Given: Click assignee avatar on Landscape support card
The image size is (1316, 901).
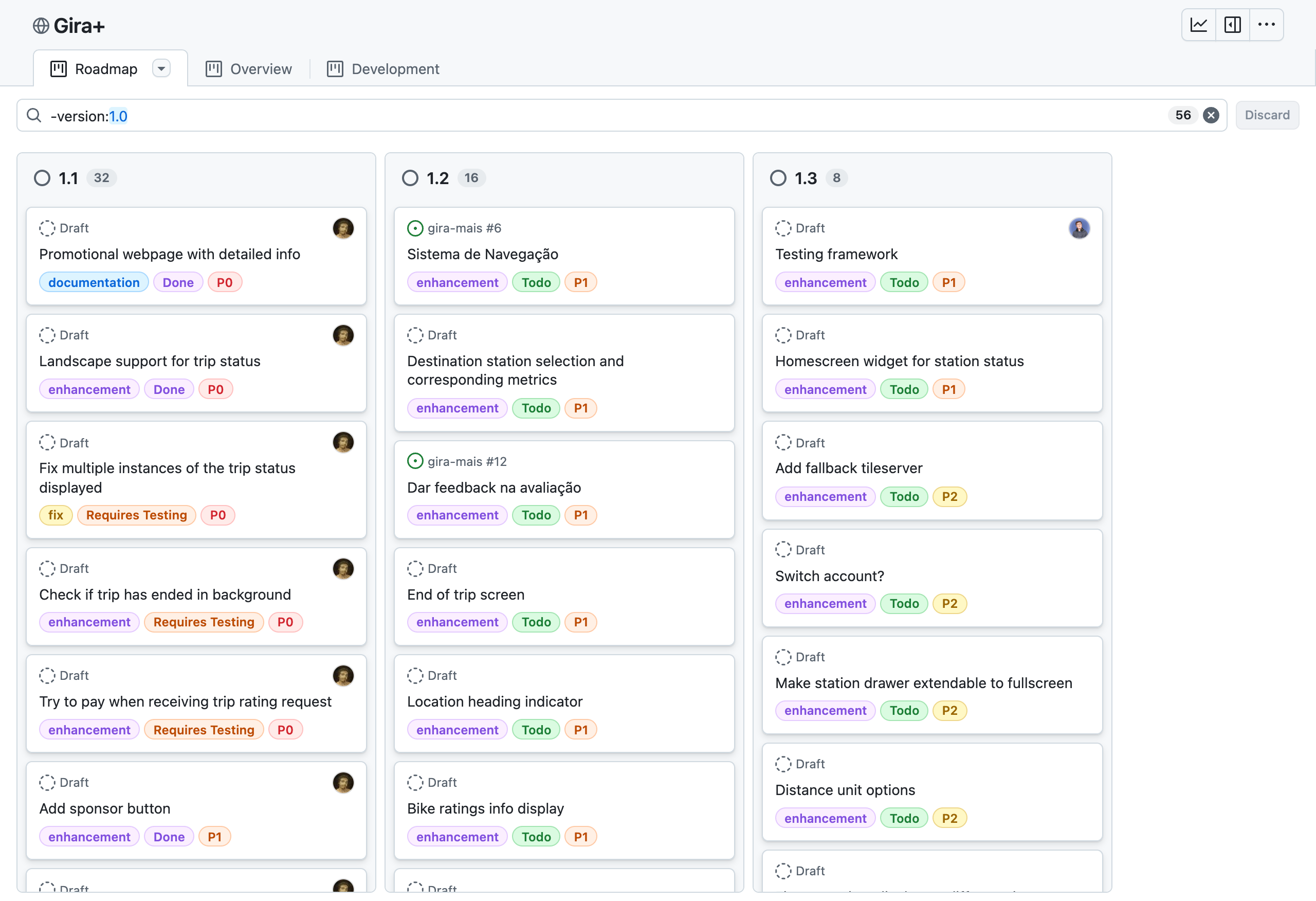Looking at the screenshot, I should pyautogui.click(x=343, y=335).
